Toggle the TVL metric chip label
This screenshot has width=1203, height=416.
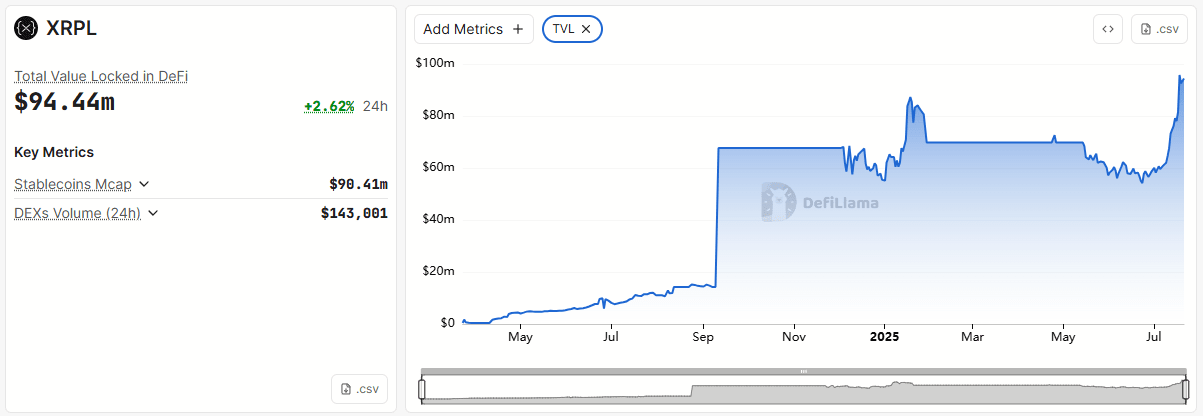(x=563, y=29)
